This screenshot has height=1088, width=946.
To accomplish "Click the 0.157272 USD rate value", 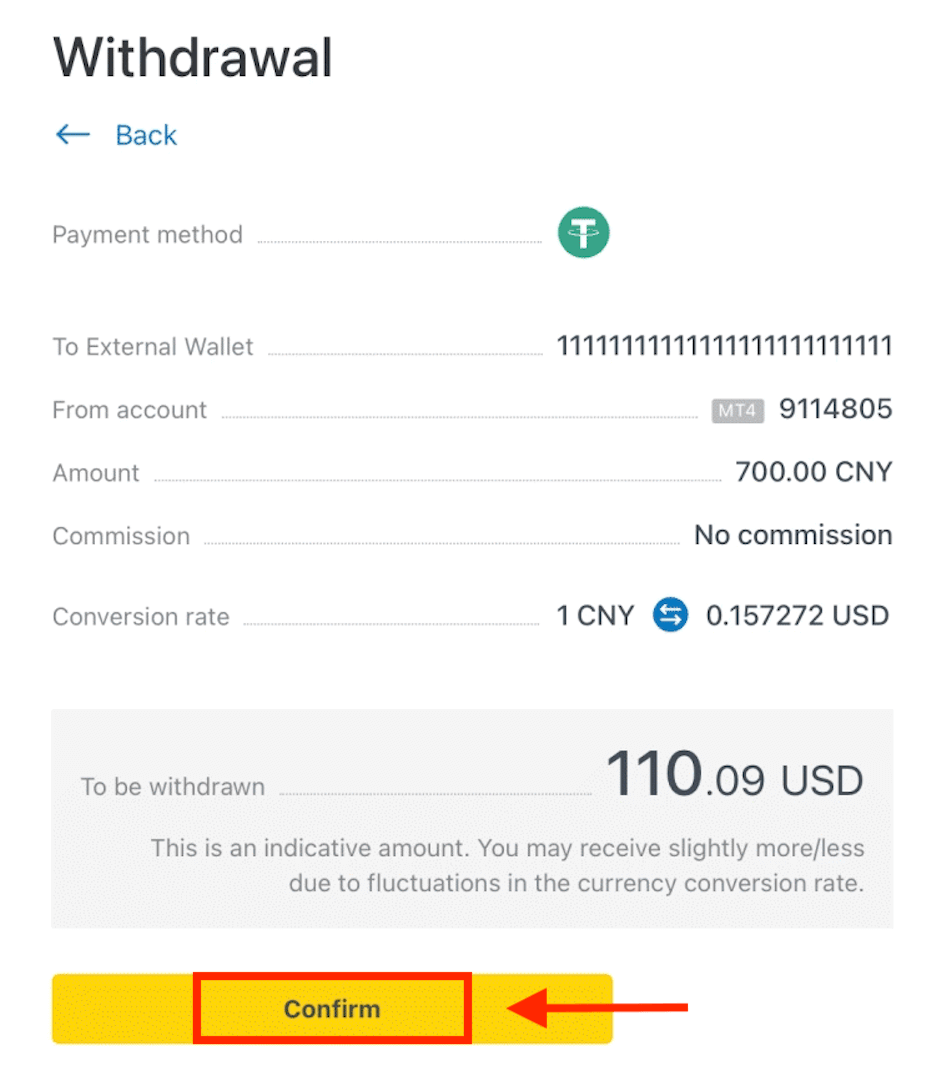I will coord(797,615).
